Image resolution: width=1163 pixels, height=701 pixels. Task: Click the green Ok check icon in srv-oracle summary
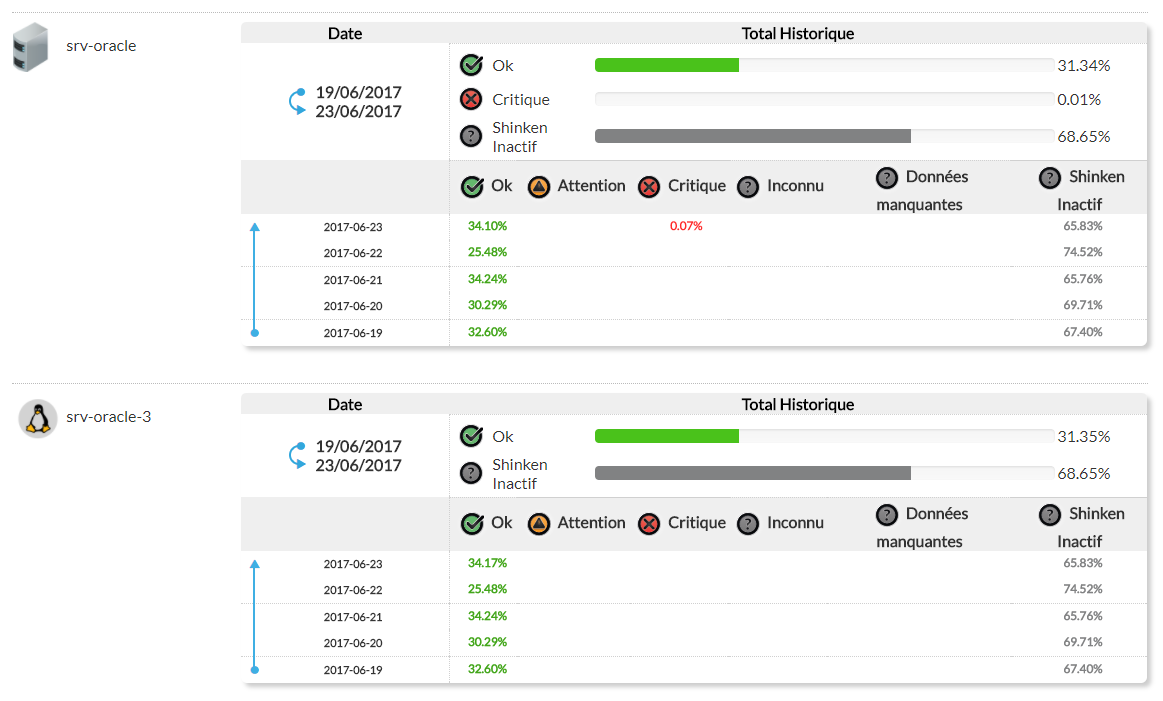(471, 66)
